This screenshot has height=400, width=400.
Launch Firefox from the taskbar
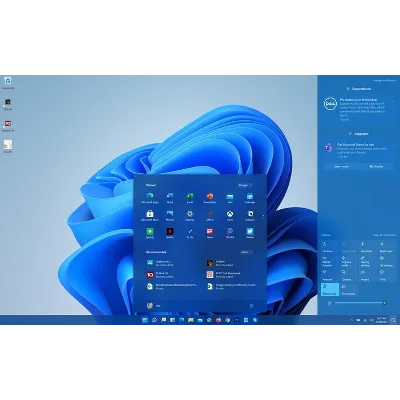218,320
